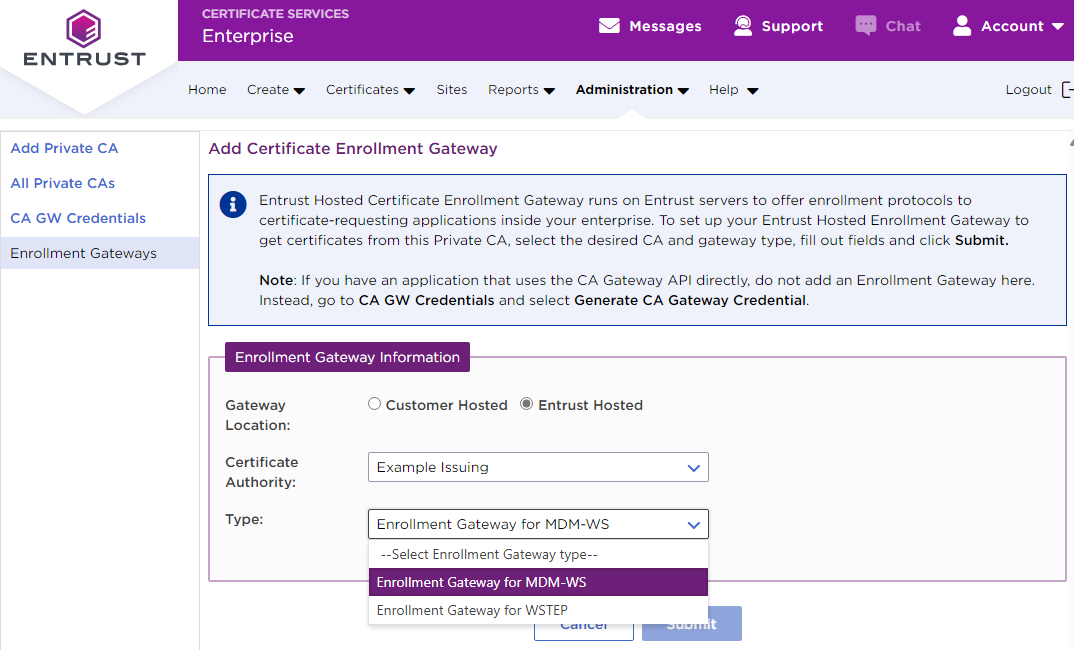Image resolution: width=1074 pixels, height=650 pixels.
Task: Open Certificate Authority dropdown
Action: point(538,467)
